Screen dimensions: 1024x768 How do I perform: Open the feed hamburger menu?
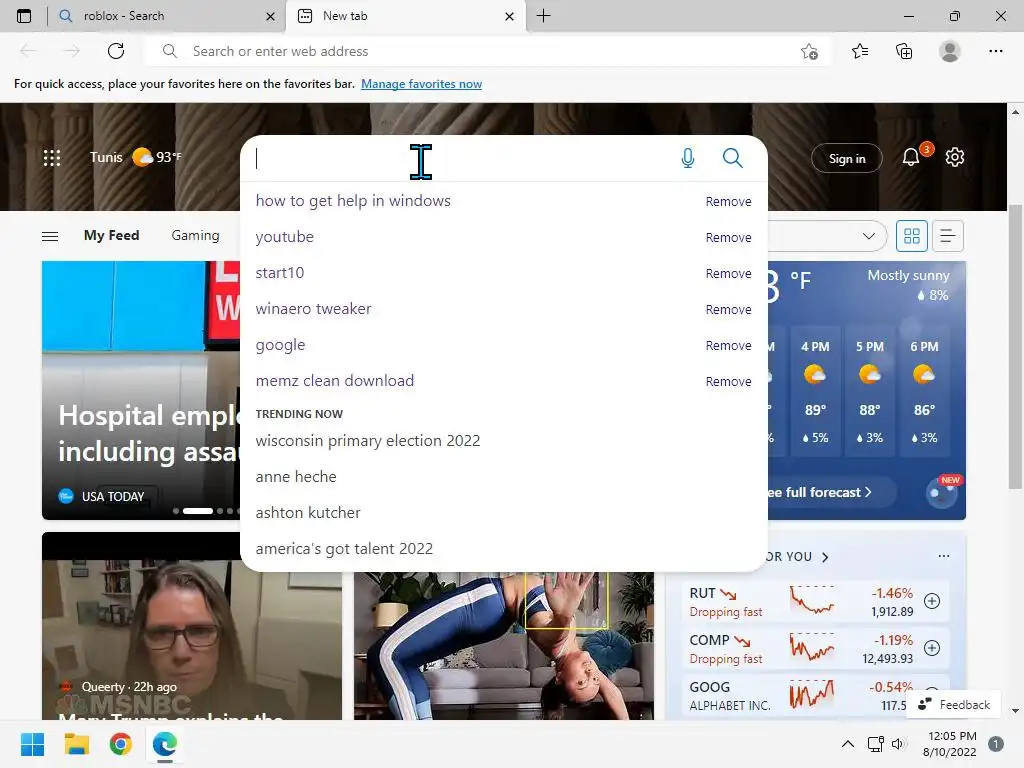(x=50, y=236)
